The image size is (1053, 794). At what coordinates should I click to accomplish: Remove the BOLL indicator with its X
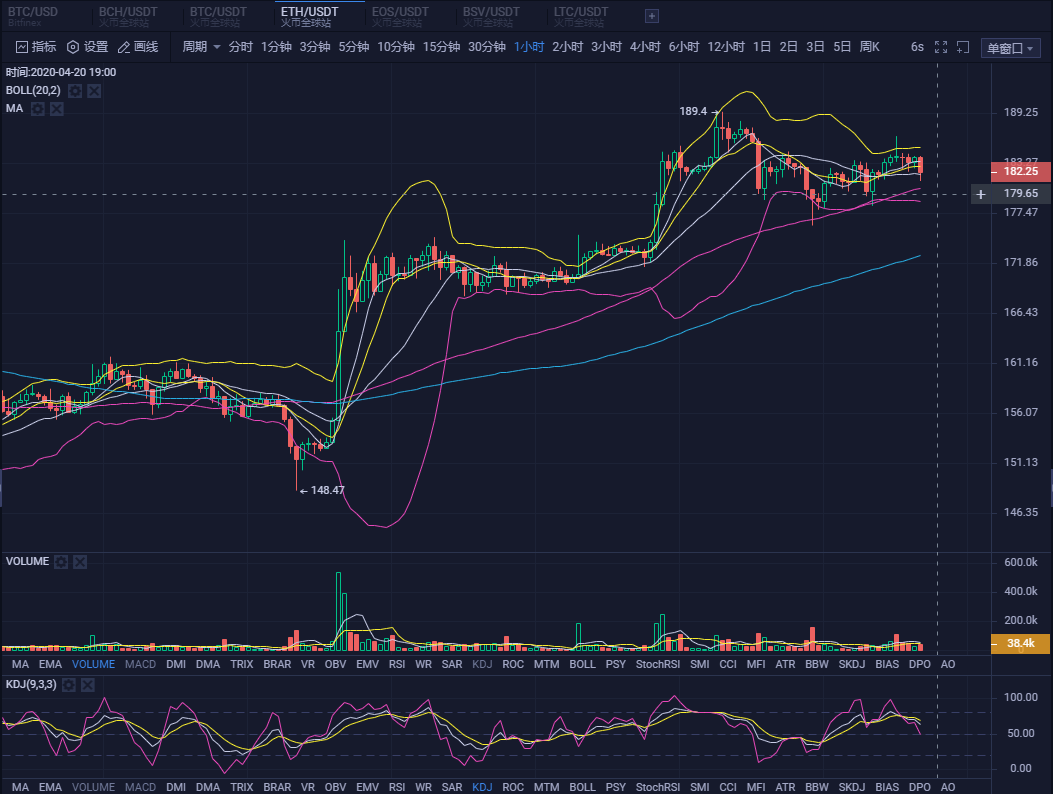point(93,90)
